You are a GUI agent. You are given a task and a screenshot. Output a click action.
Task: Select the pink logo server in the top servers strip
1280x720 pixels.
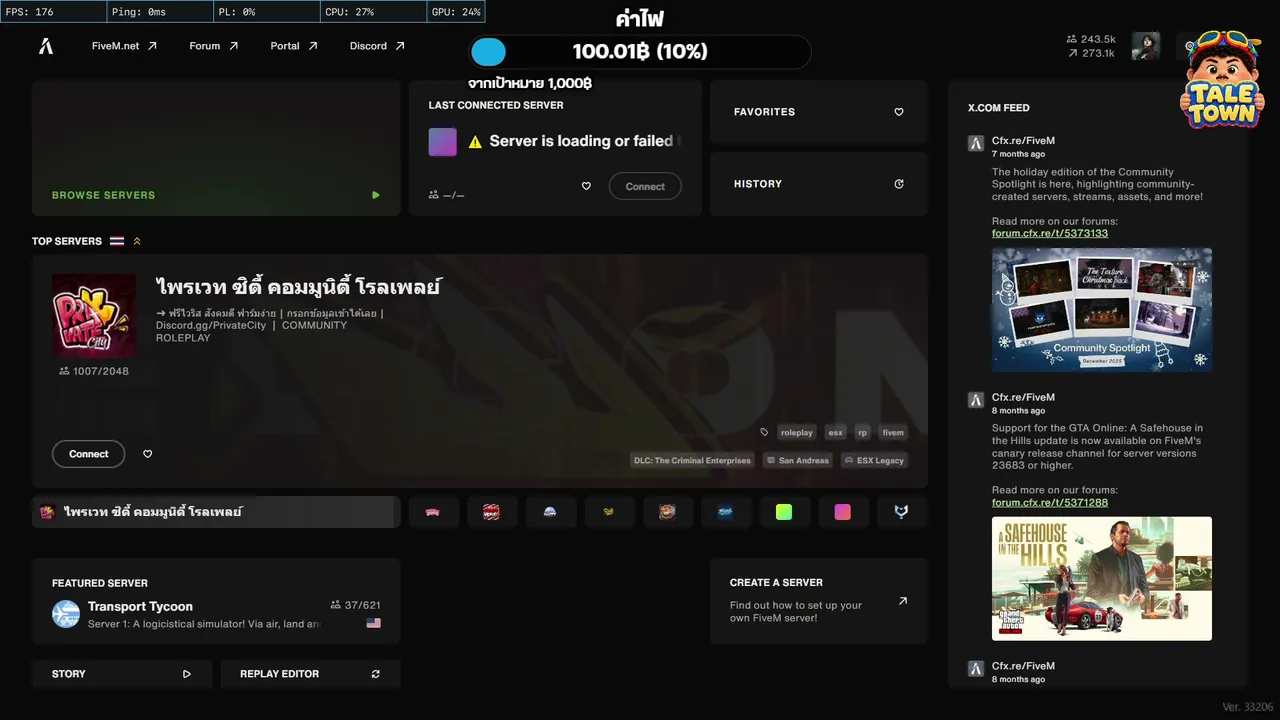pyautogui.click(x=433, y=512)
